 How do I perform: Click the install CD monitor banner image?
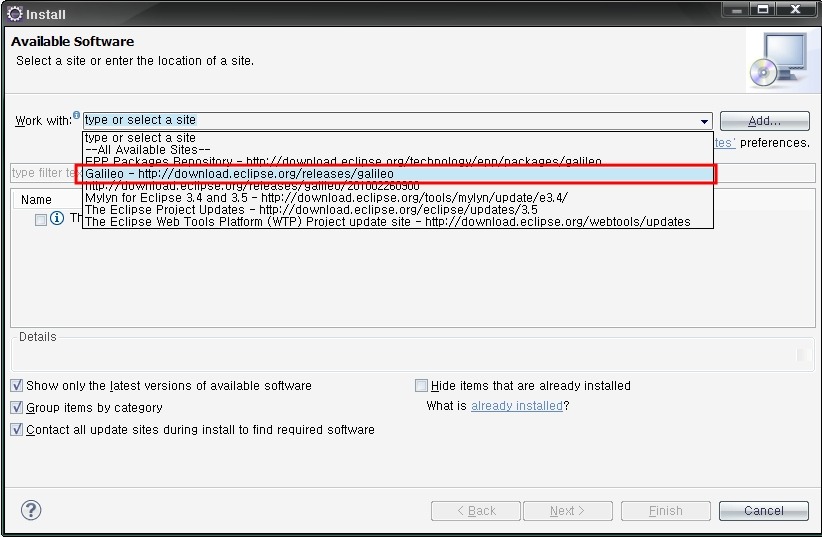pyautogui.click(x=777, y=60)
